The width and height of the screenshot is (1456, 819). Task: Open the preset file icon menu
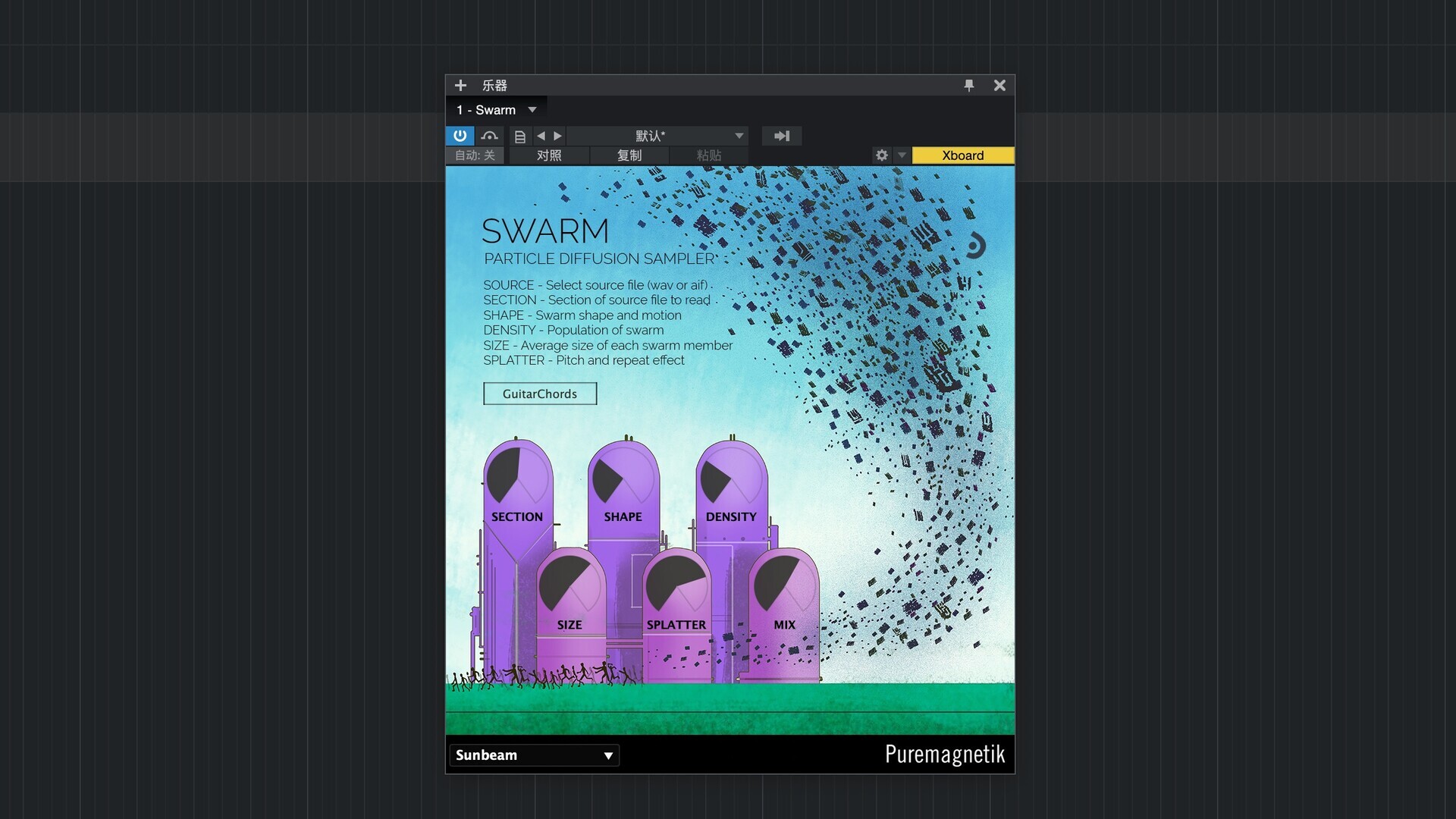pos(519,136)
